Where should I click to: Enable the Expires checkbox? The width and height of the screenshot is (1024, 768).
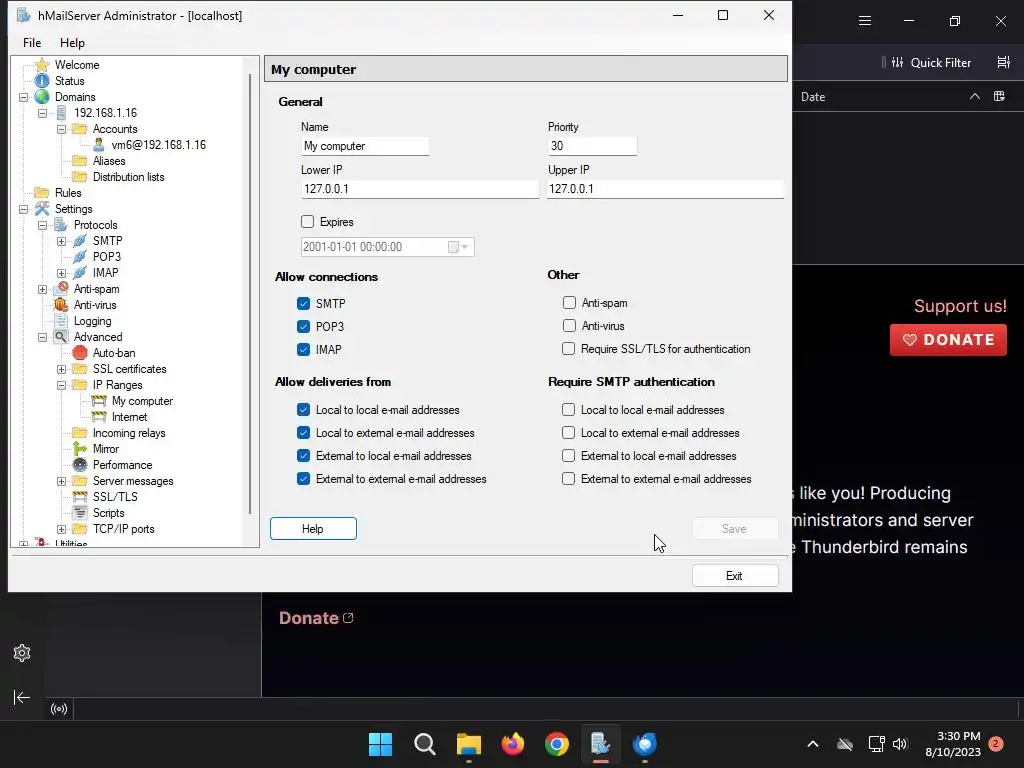308,221
